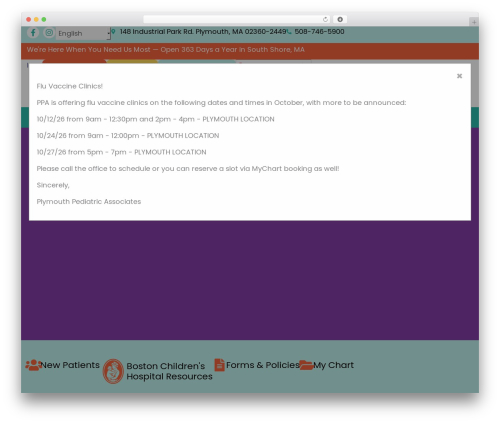The height and width of the screenshot is (423, 500).
Task: Reload the page in the browser bar
Action: (325, 19)
